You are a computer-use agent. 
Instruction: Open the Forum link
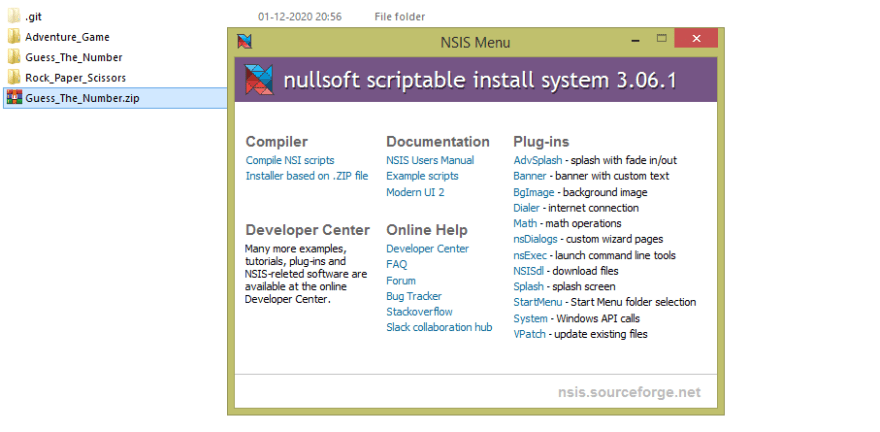401,281
